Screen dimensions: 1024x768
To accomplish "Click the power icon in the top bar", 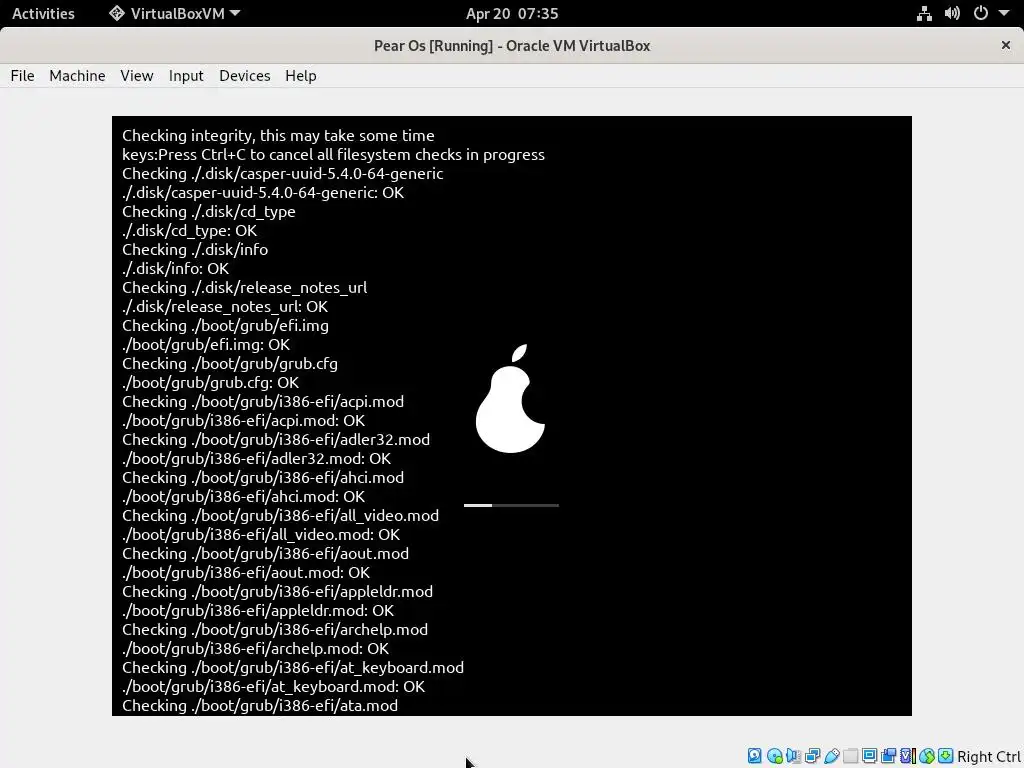I will click(981, 13).
